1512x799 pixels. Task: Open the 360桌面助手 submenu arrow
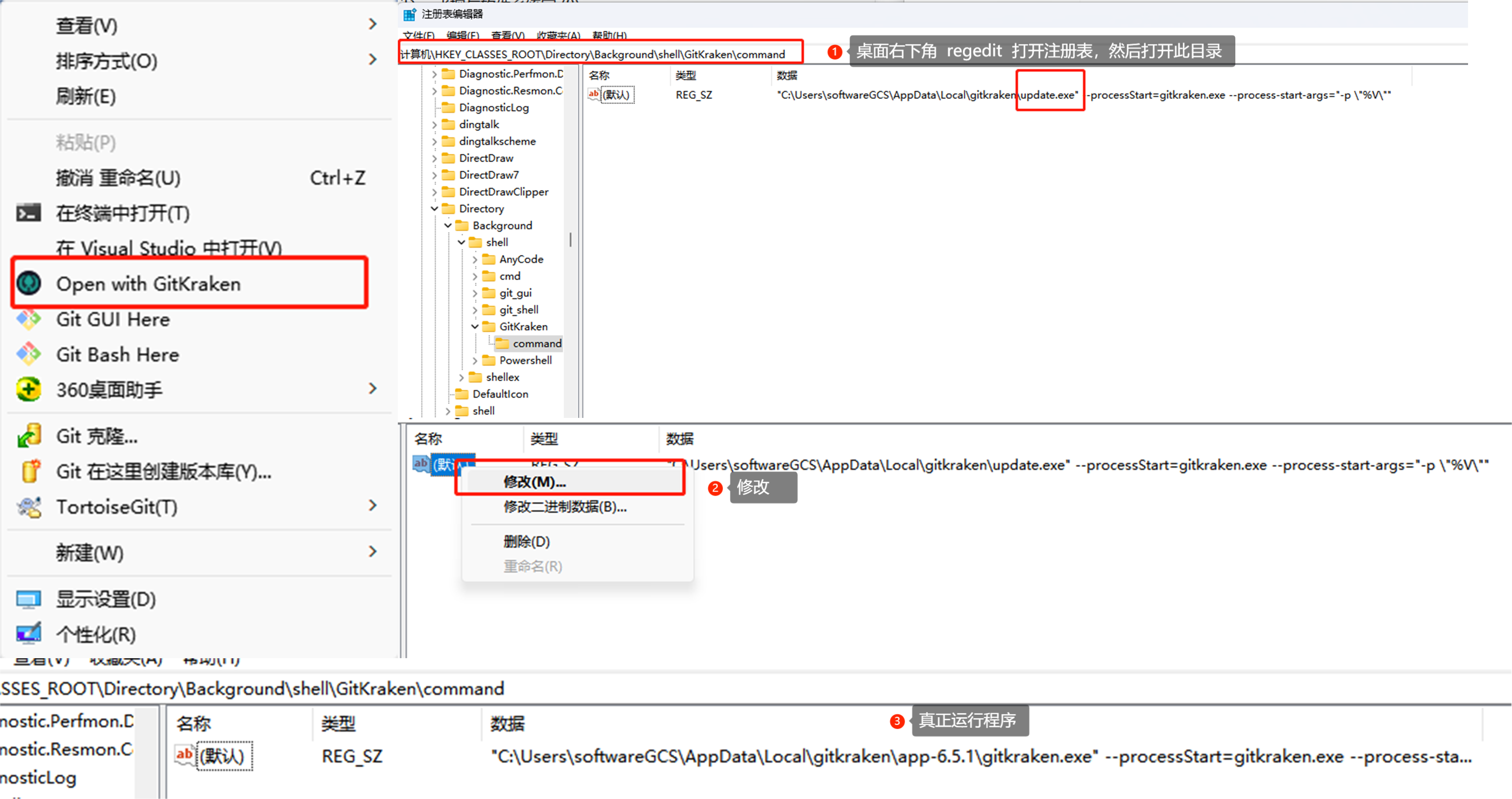click(x=373, y=388)
